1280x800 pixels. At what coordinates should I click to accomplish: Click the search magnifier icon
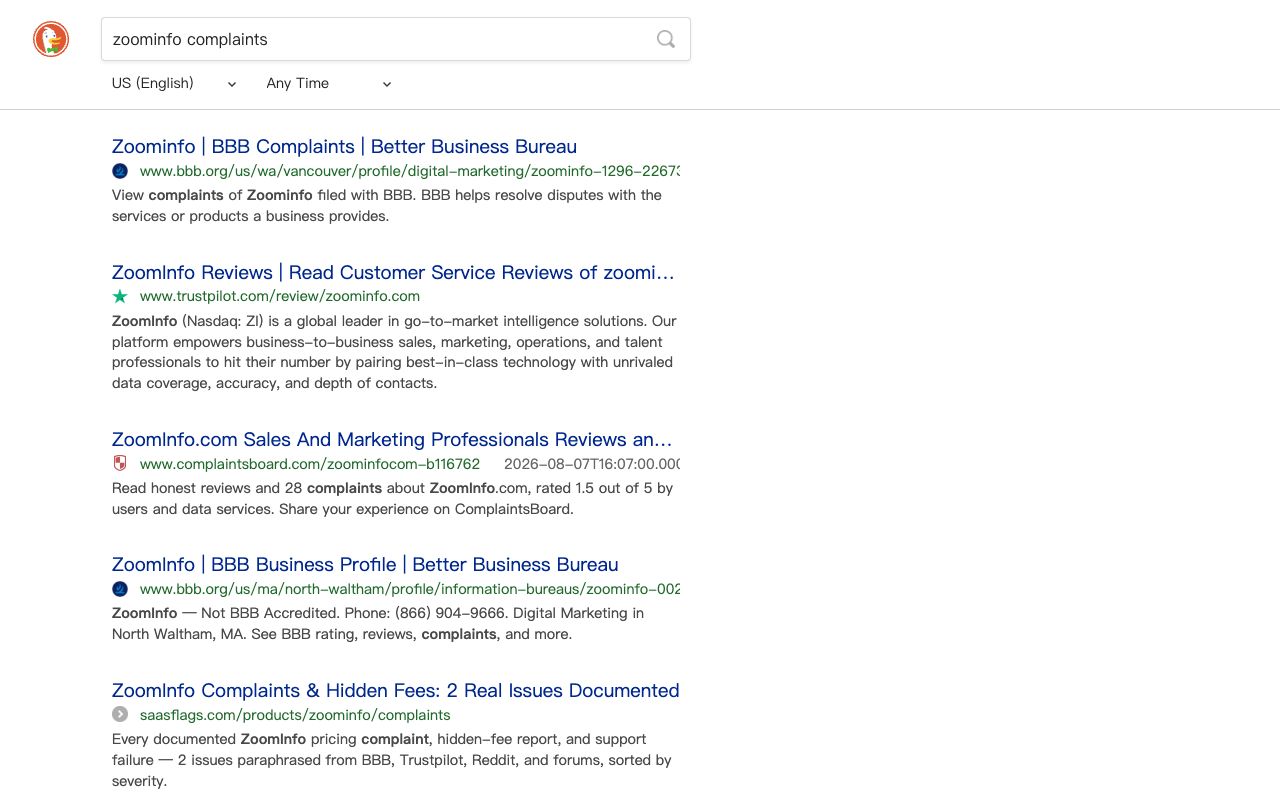click(666, 39)
